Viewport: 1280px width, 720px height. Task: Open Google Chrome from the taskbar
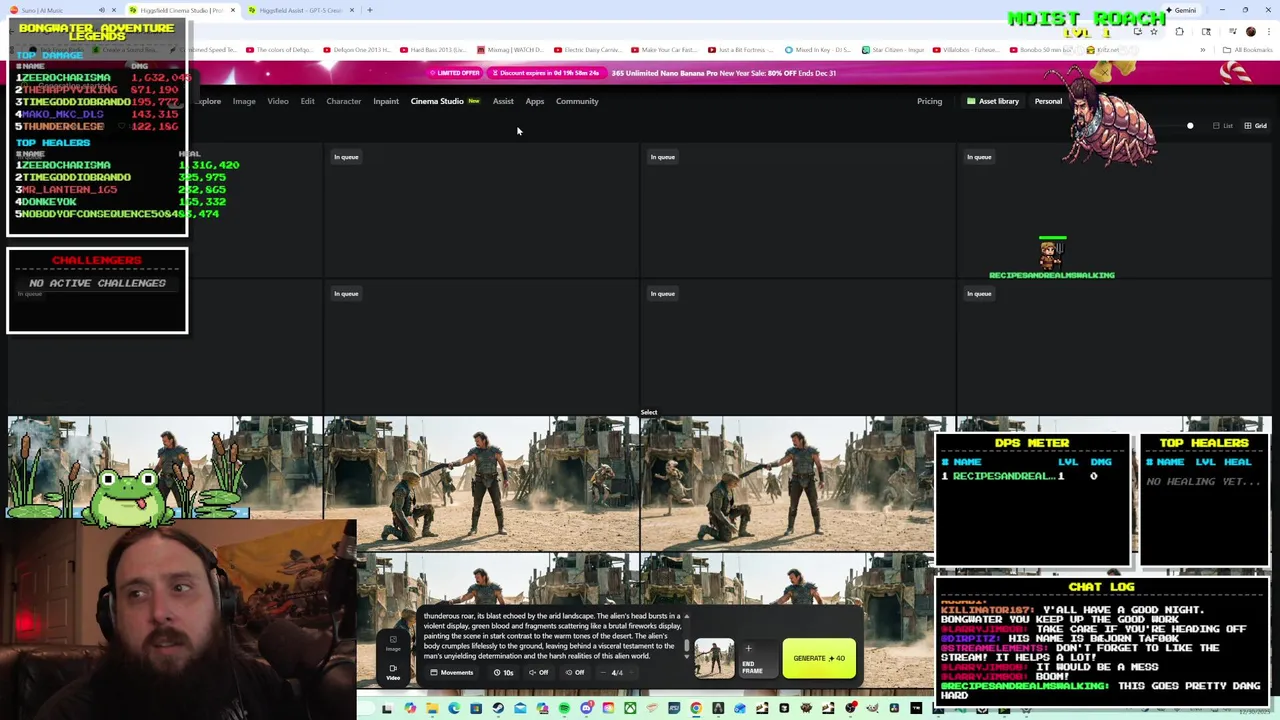(x=696, y=709)
